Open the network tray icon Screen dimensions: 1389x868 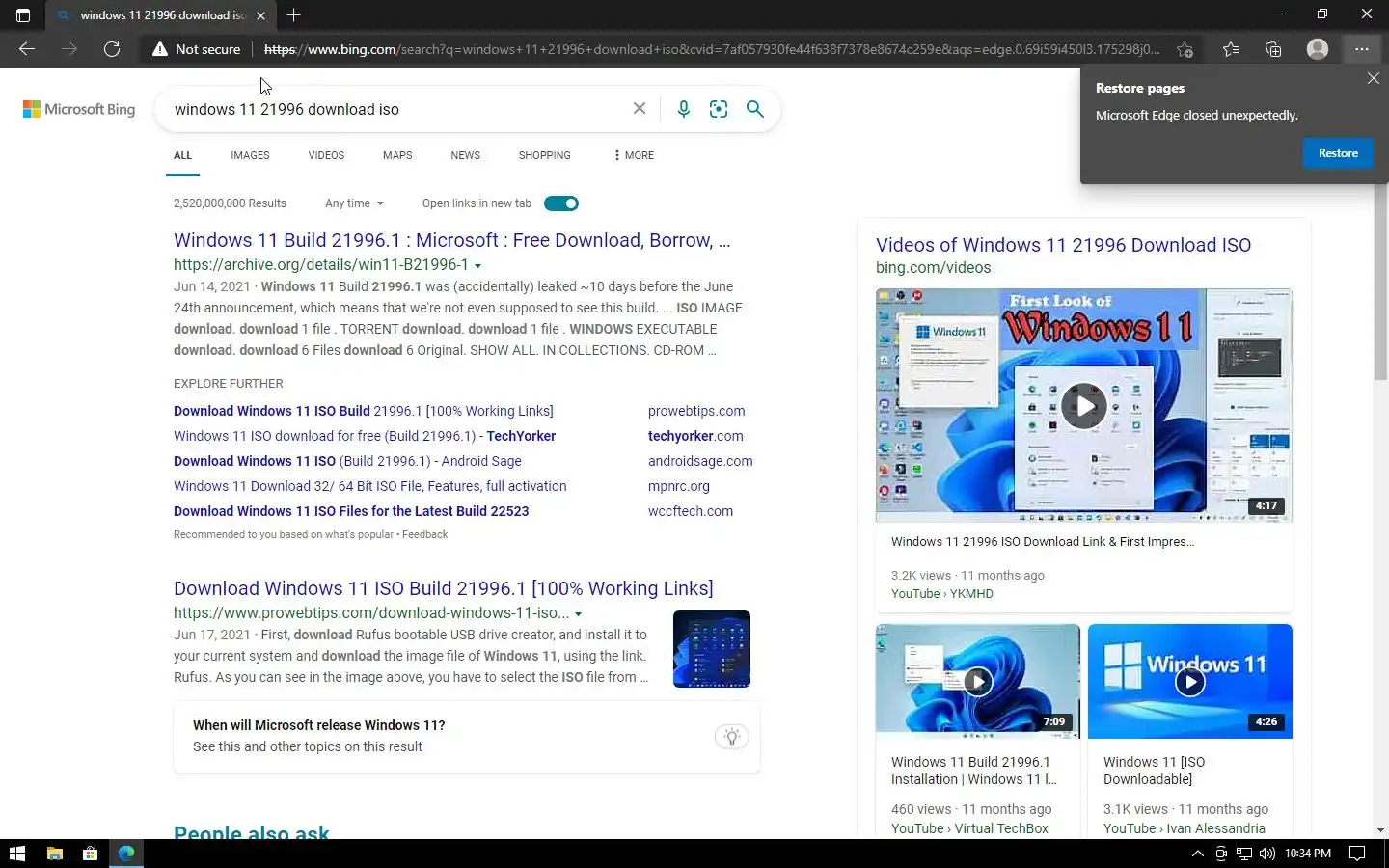click(1244, 854)
